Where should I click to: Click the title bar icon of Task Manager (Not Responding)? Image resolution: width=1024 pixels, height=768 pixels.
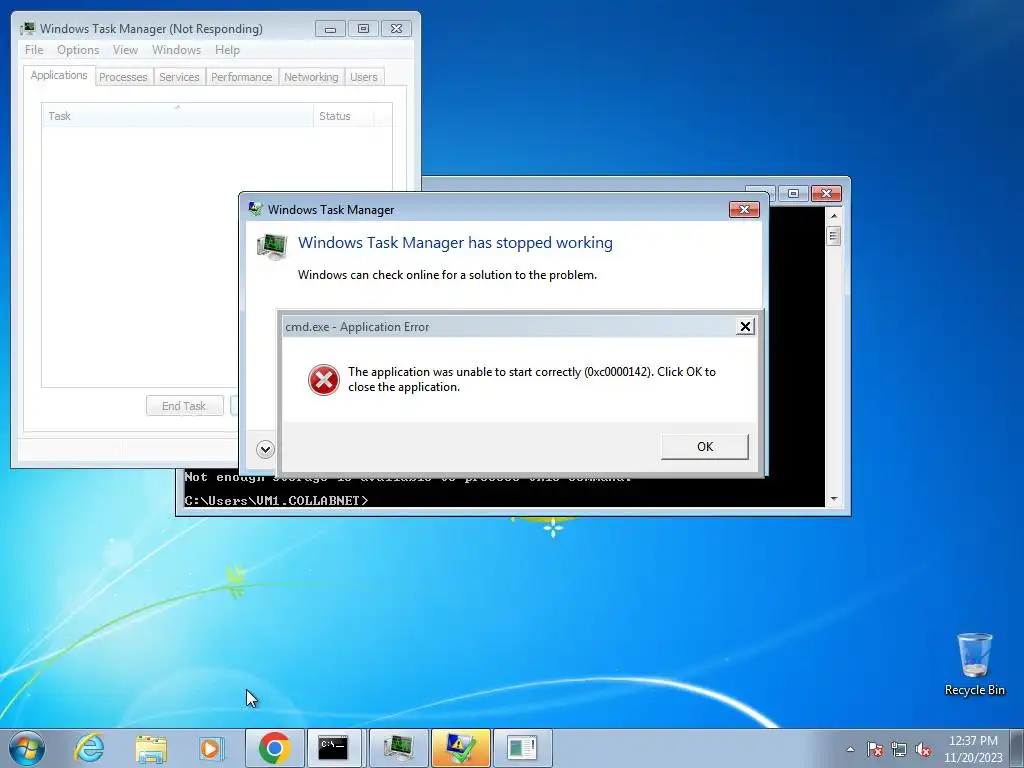(27, 28)
